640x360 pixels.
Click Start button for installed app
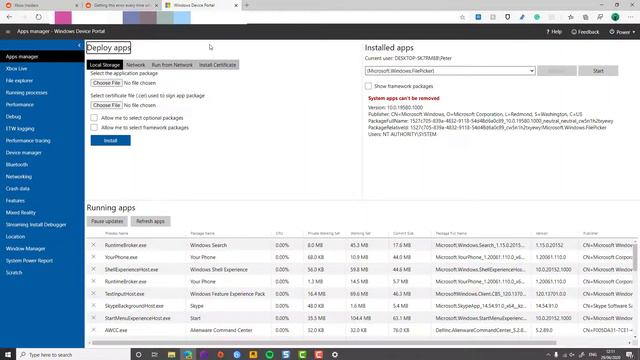coord(598,71)
